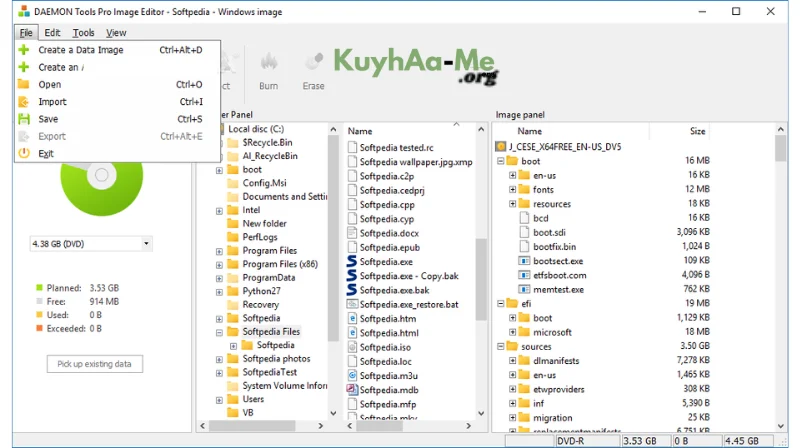The height and width of the screenshot is (448, 800).
Task: Click the Softpedia.html browser file icon
Action: pos(352,333)
